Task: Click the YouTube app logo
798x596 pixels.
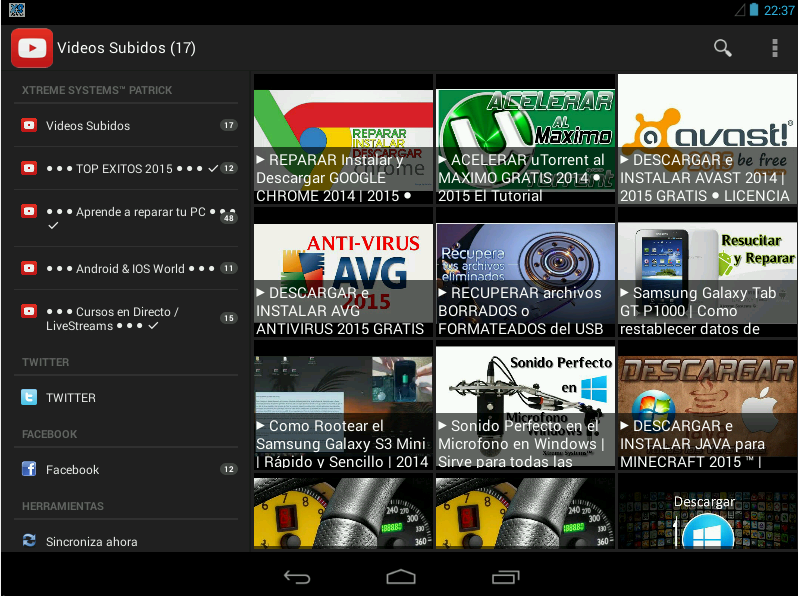Action: coord(32,48)
